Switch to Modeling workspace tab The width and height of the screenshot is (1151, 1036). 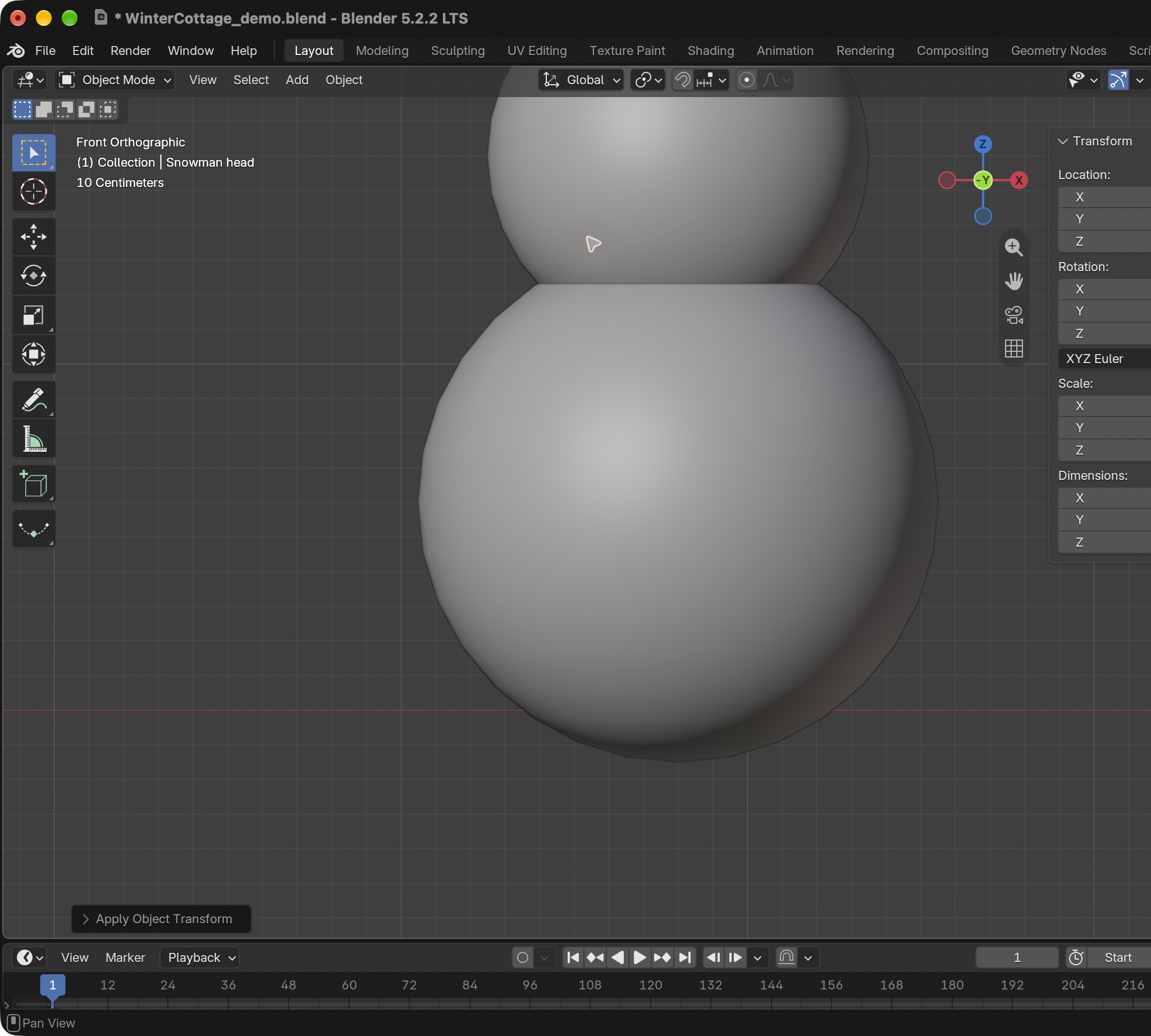382,51
